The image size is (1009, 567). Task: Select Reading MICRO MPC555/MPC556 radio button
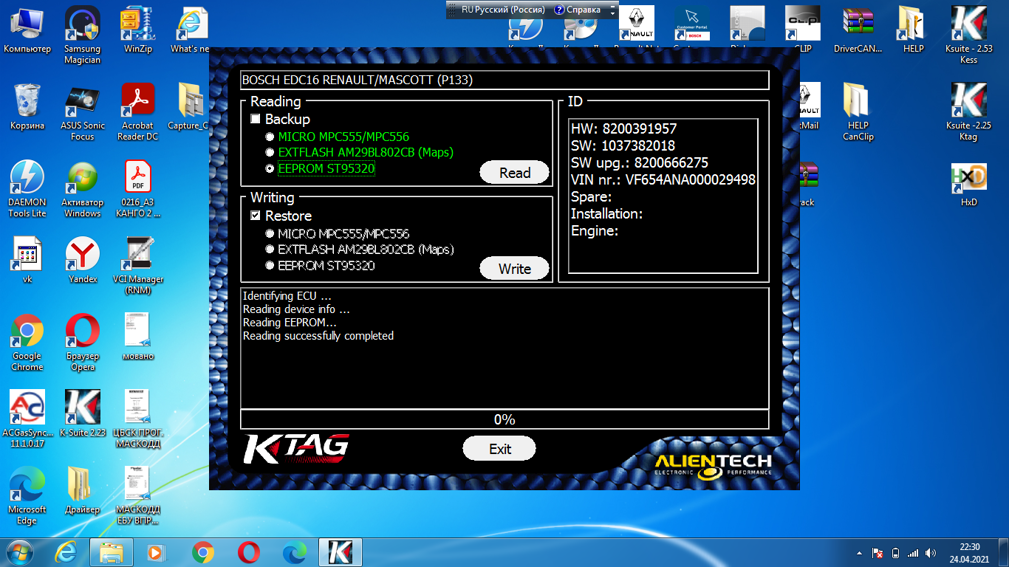click(x=270, y=136)
